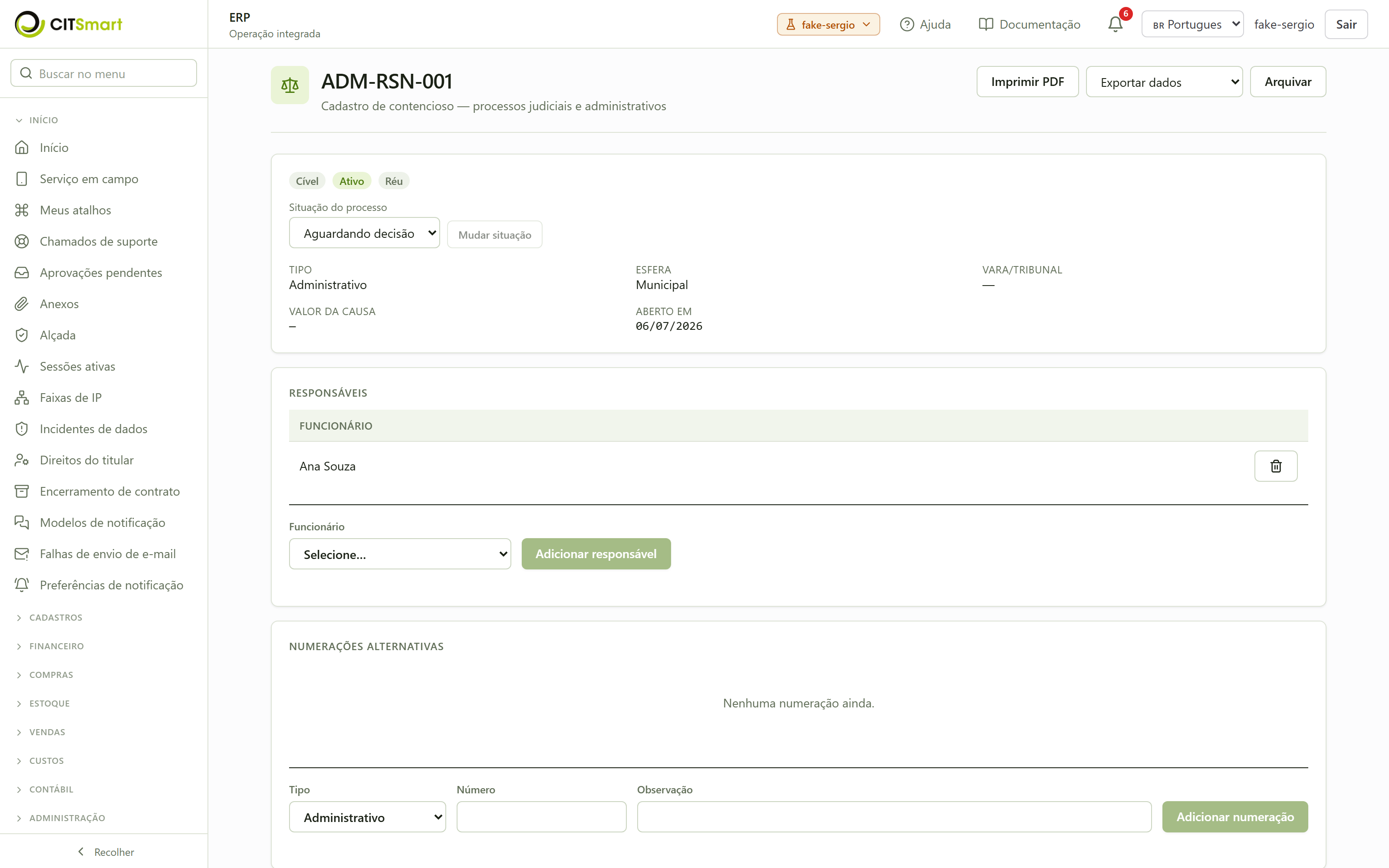Open Faixas de IP network icon
The height and width of the screenshot is (868, 1389).
[x=22, y=398]
